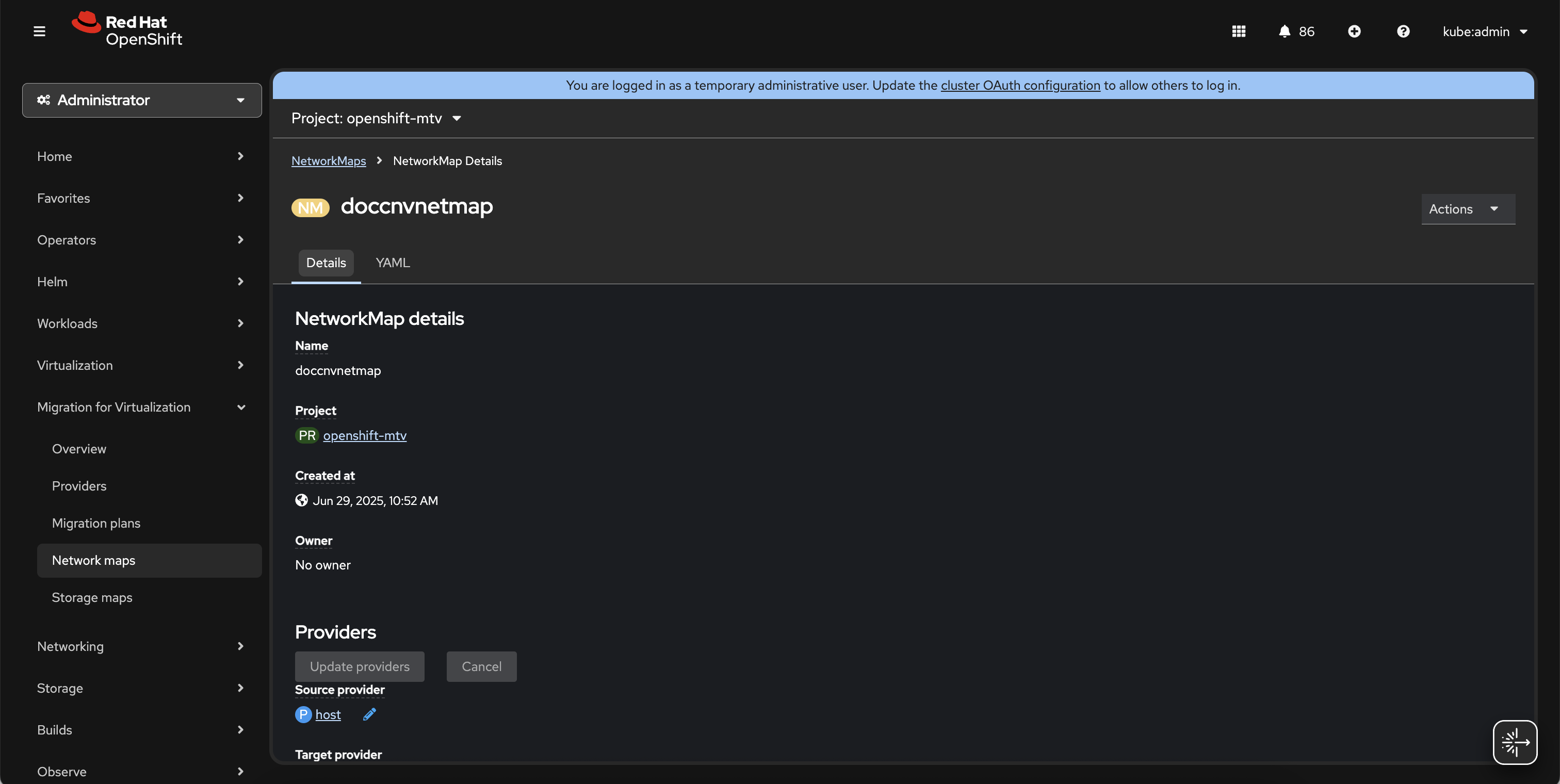Open the Actions dropdown menu
Image resolution: width=1560 pixels, height=784 pixels.
point(1467,209)
